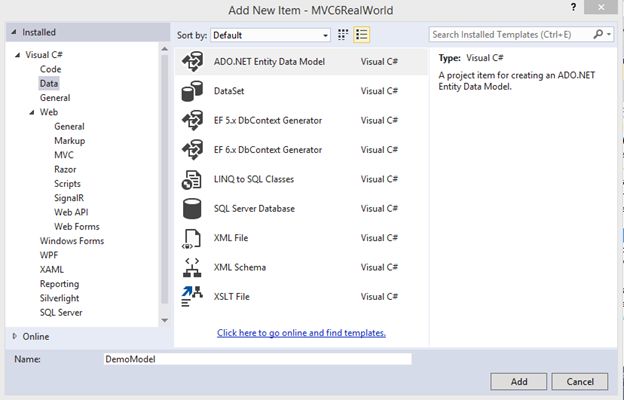Switch to medium icons list view
The height and width of the screenshot is (400, 624).
(x=361, y=34)
